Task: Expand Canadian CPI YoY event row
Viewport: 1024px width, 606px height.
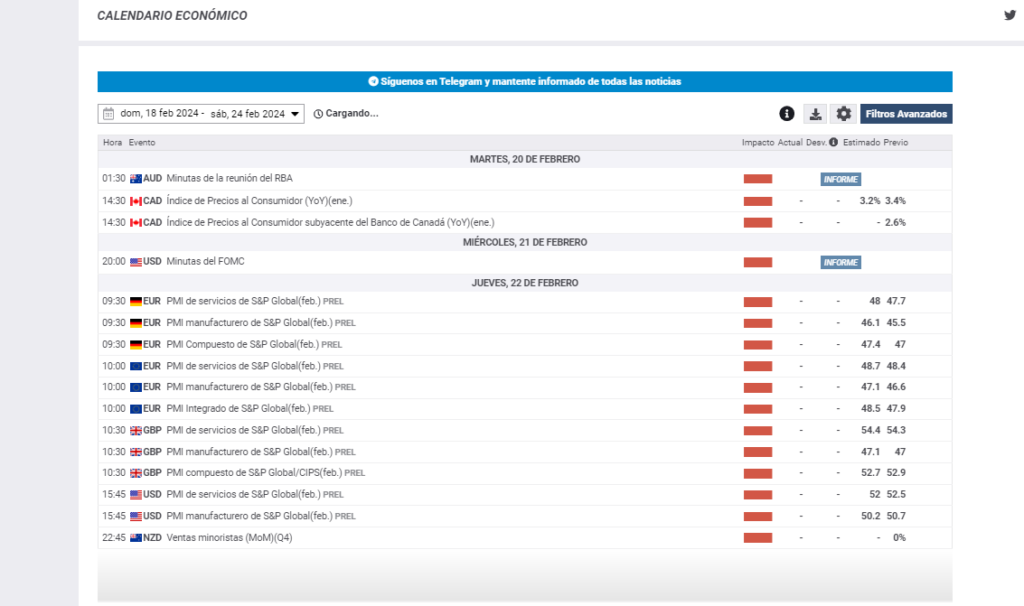Action: tap(258, 201)
